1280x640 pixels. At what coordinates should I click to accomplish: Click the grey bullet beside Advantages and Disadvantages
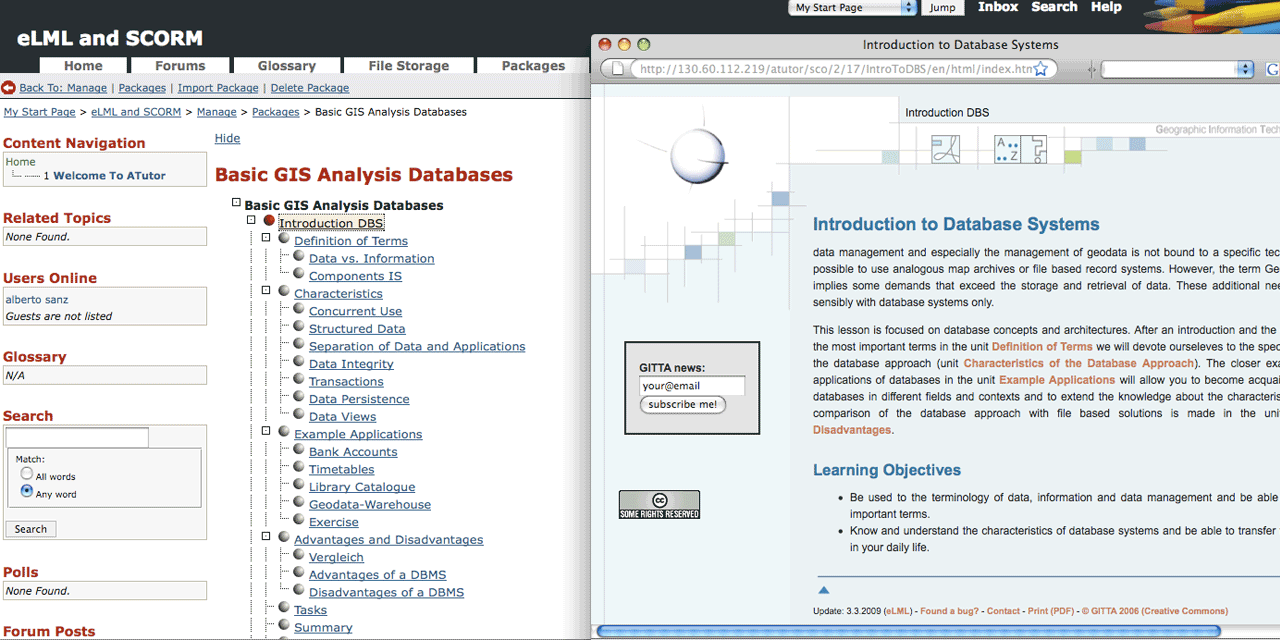(x=284, y=537)
